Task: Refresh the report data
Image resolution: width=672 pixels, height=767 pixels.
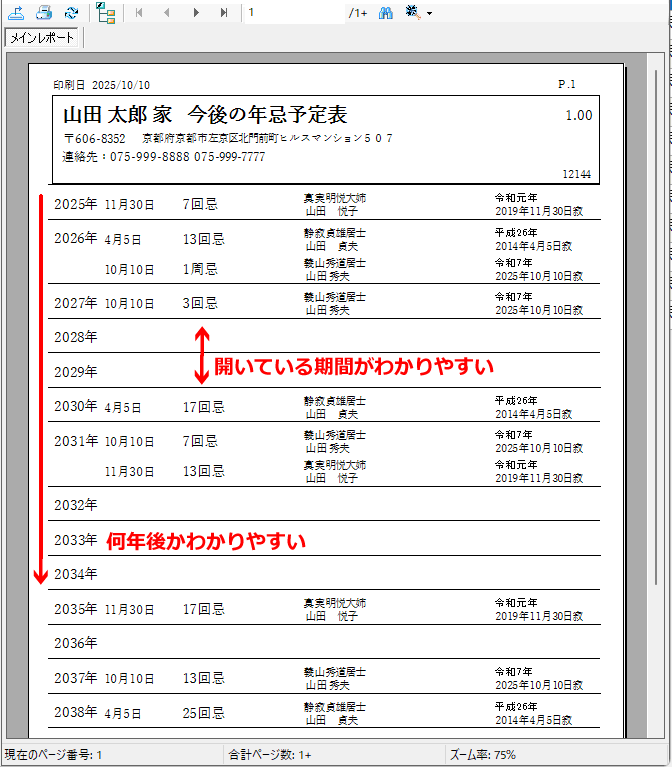Action: 71,13
